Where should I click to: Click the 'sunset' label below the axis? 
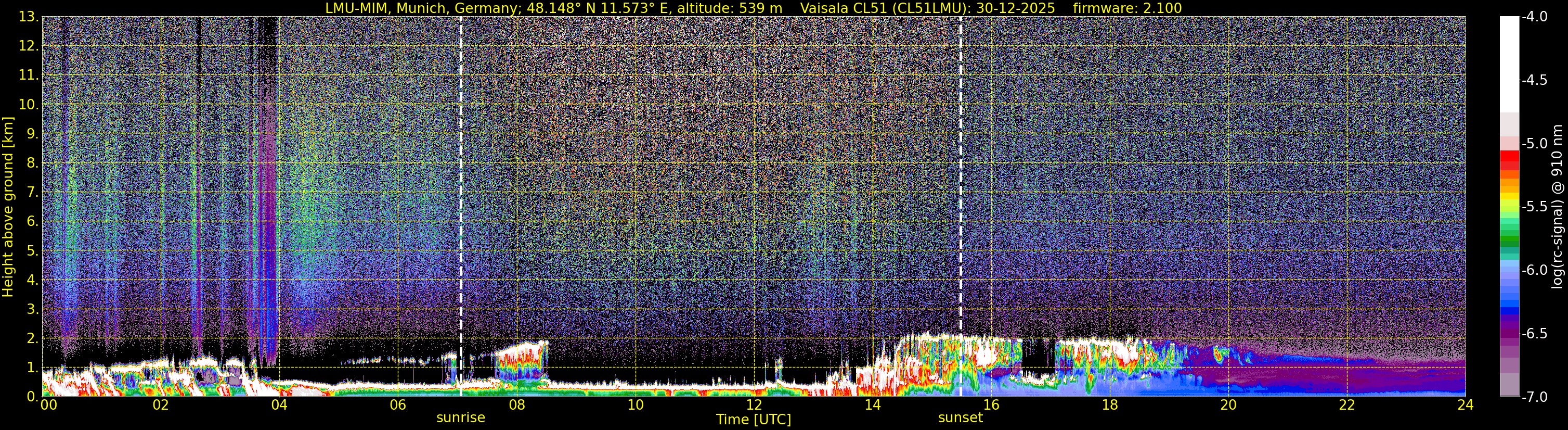(961, 418)
